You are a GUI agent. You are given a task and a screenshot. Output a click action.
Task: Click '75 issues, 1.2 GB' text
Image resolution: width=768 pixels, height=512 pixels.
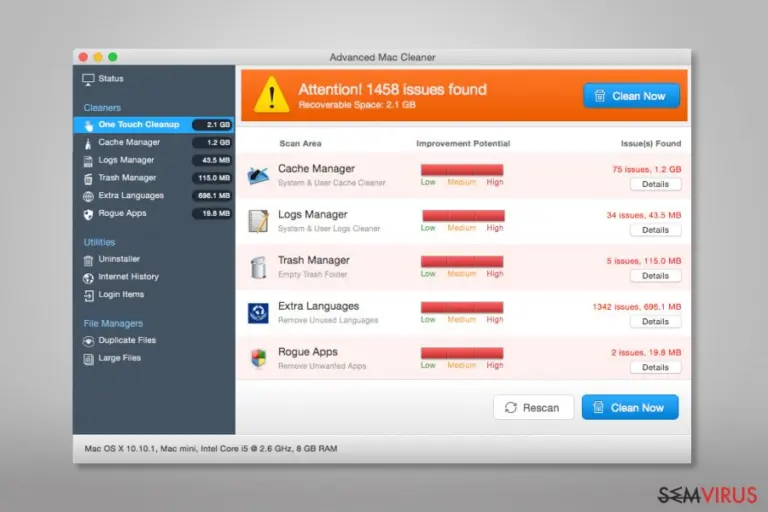tap(647, 170)
